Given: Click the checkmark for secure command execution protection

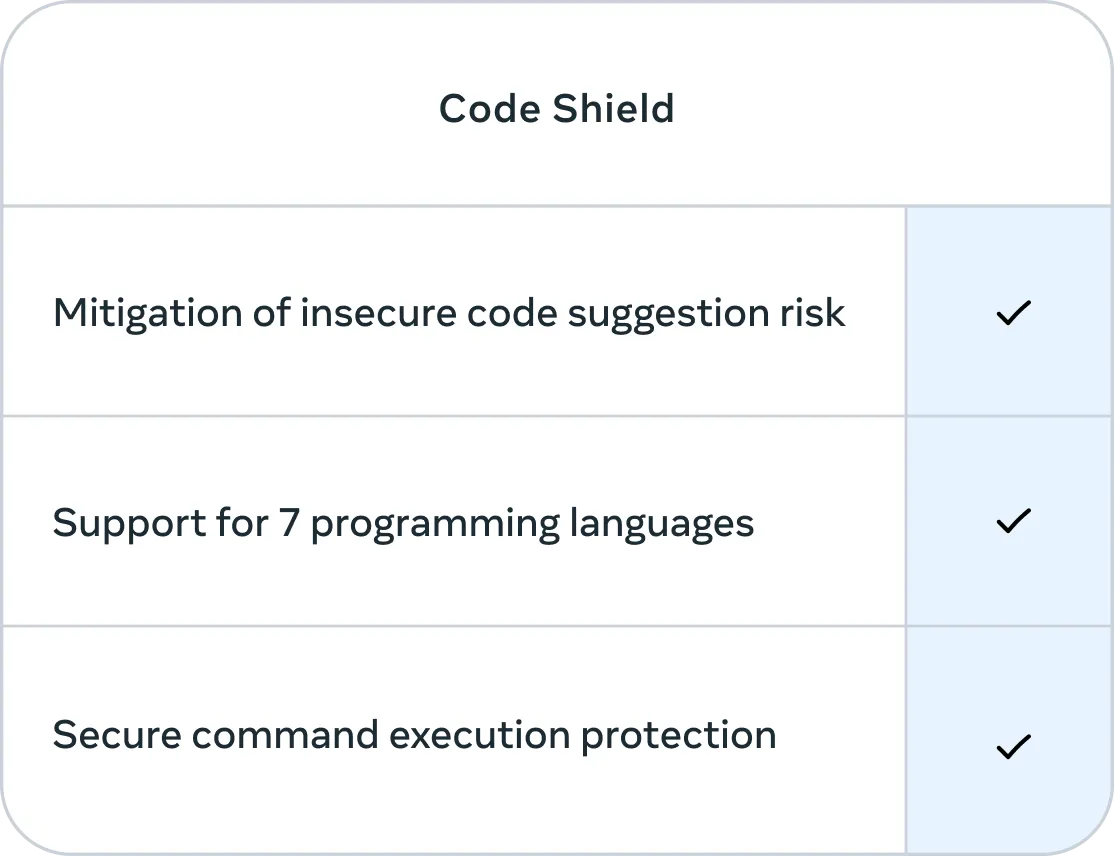Looking at the screenshot, I should pos(1012,746).
